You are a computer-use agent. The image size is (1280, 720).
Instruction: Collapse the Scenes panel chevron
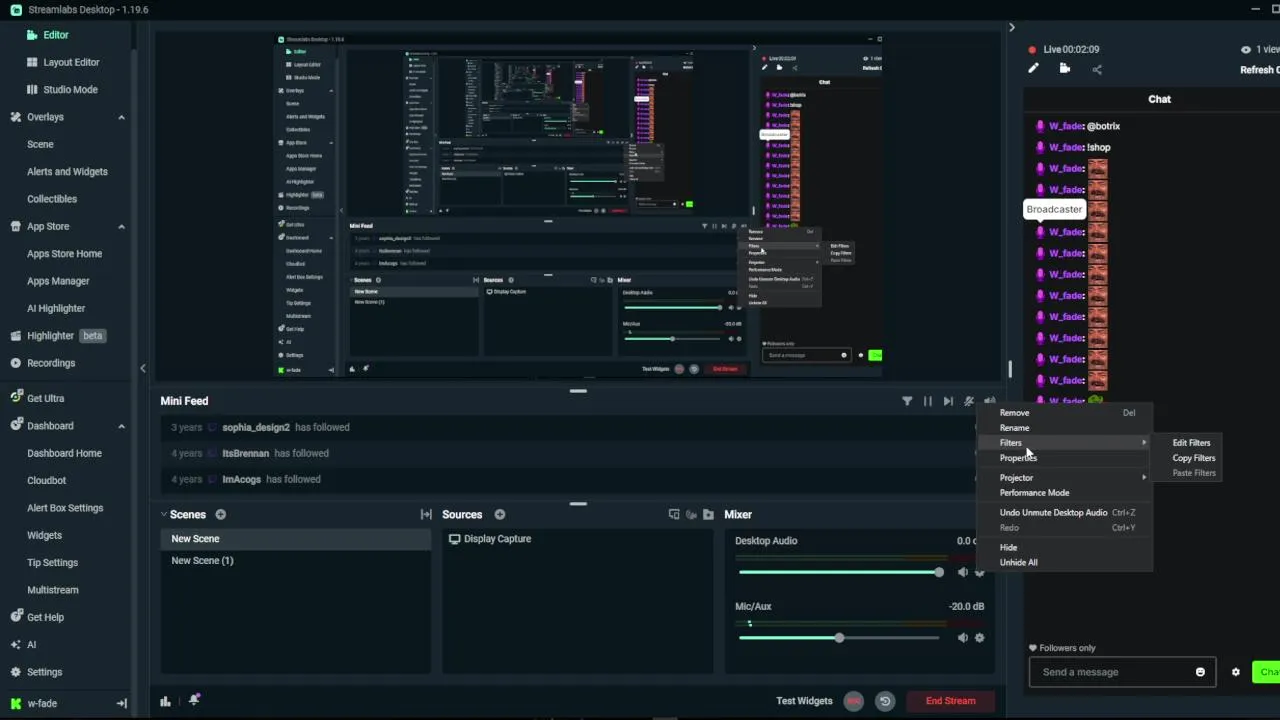164,515
